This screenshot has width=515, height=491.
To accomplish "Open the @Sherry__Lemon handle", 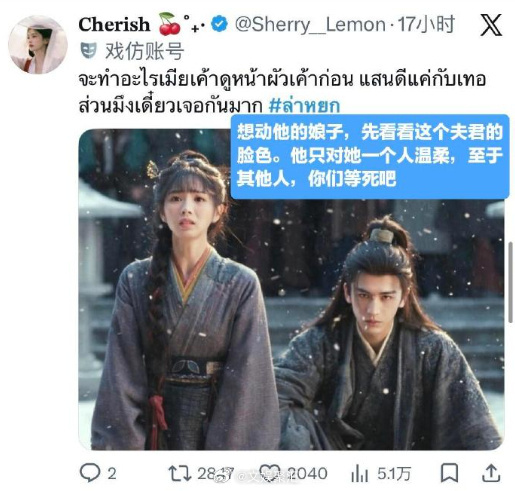I will point(310,25).
